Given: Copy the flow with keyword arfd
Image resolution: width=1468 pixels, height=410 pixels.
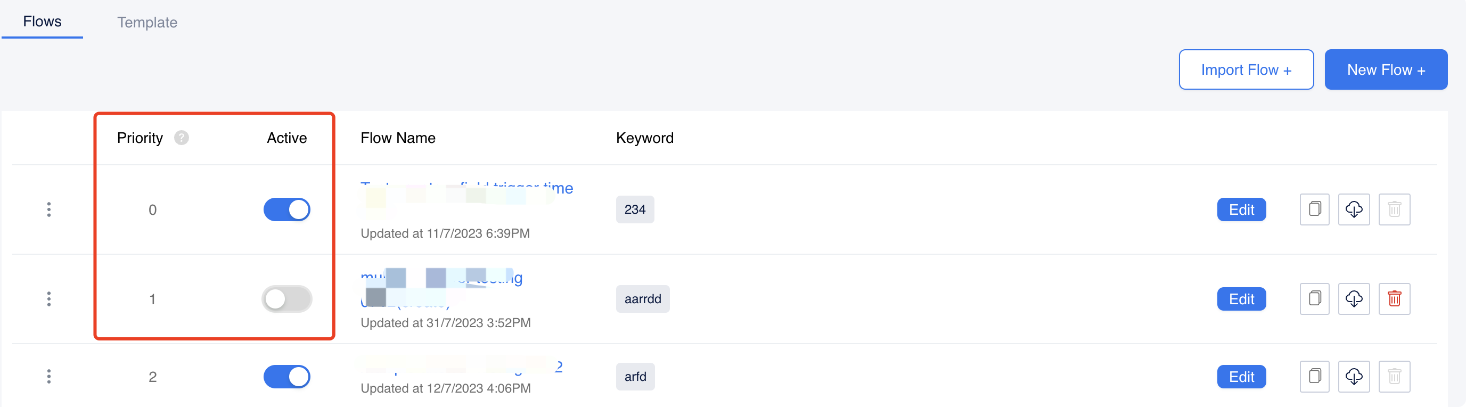Looking at the screenshot, I should pos(1315,377).
